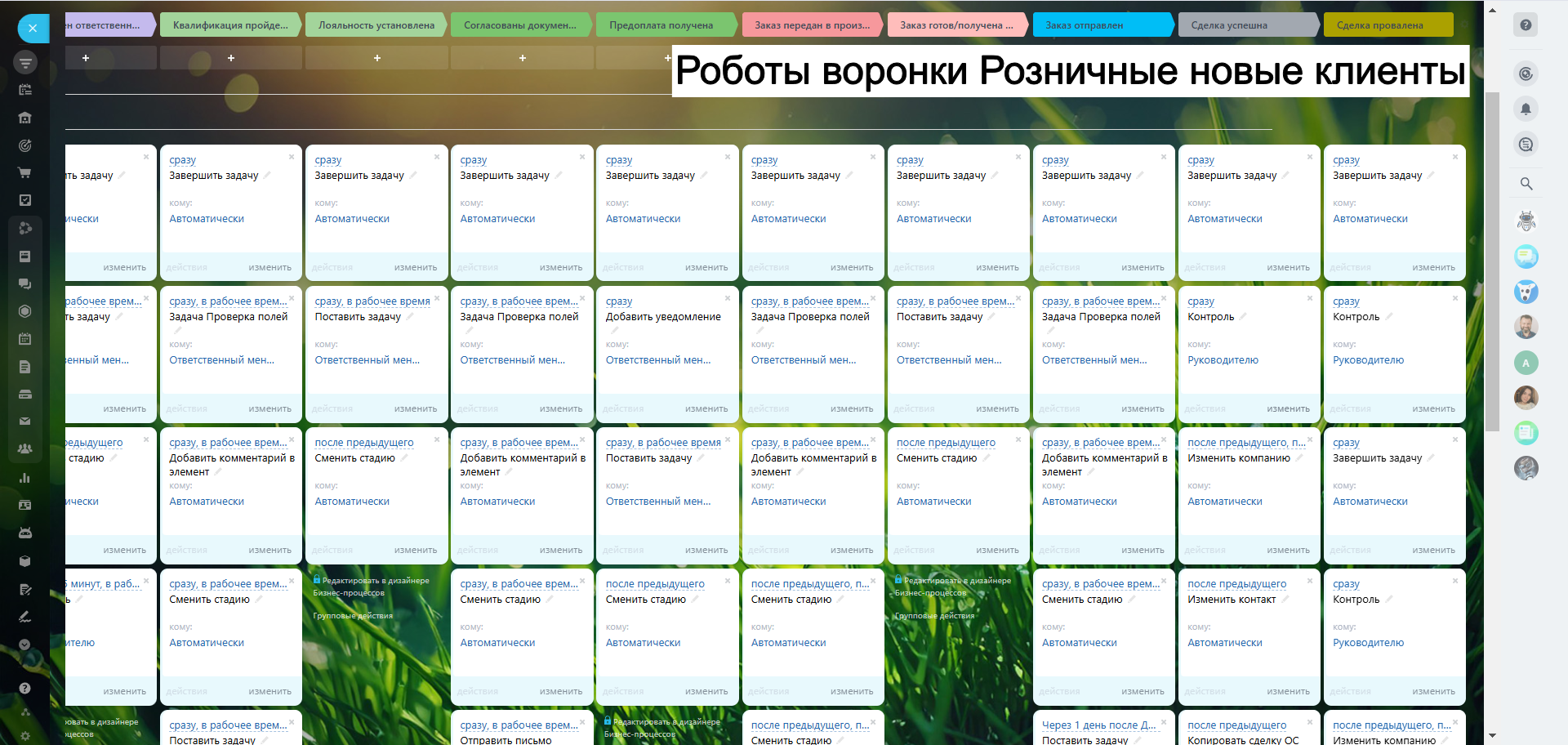The image size is (1568, 745).
Task: Open the calendar icon in left sidebar
Action: click(25, 338)
